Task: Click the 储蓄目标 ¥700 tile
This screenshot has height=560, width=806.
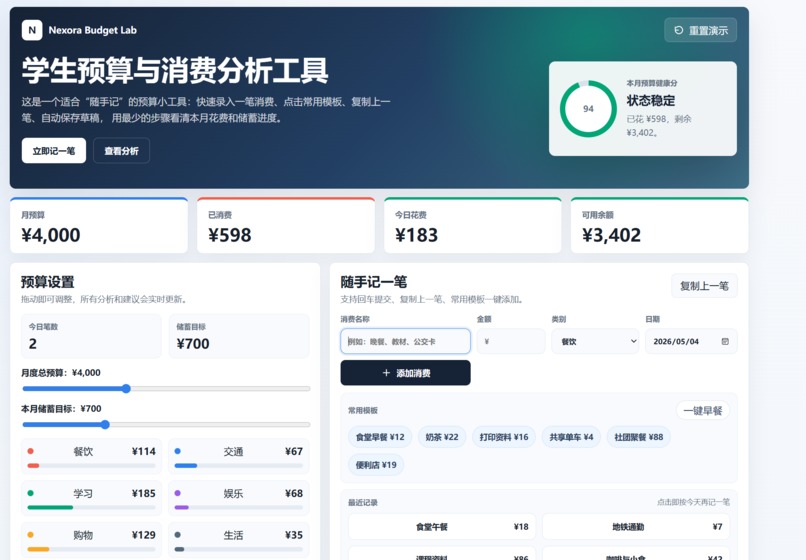Action: pos(239,336)
